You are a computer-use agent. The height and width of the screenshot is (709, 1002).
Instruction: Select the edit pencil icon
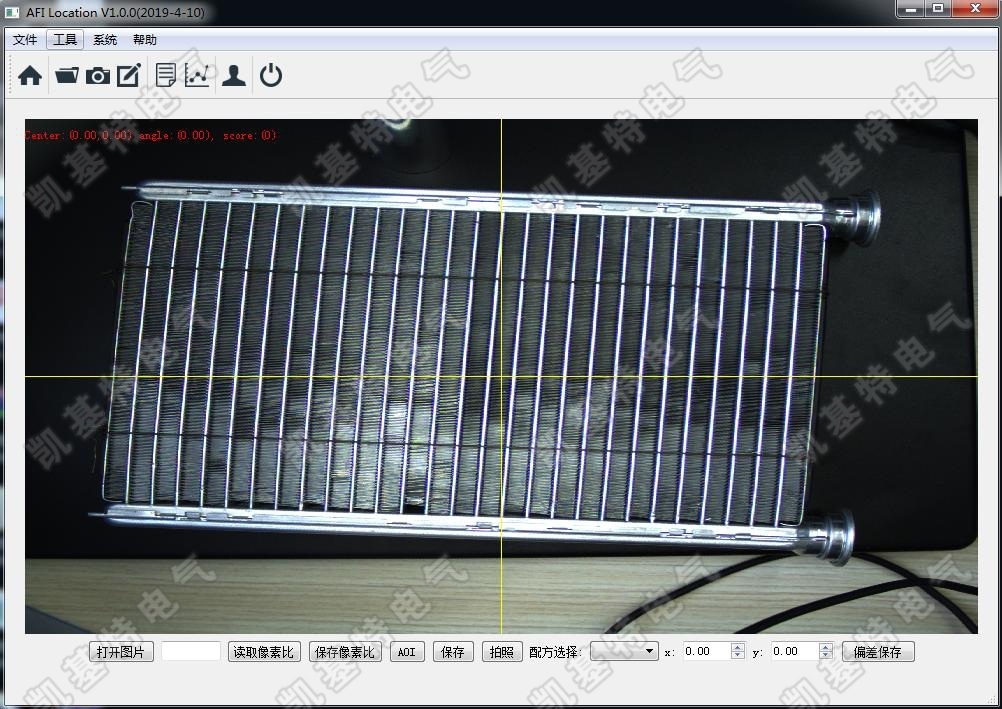[129, 76]
